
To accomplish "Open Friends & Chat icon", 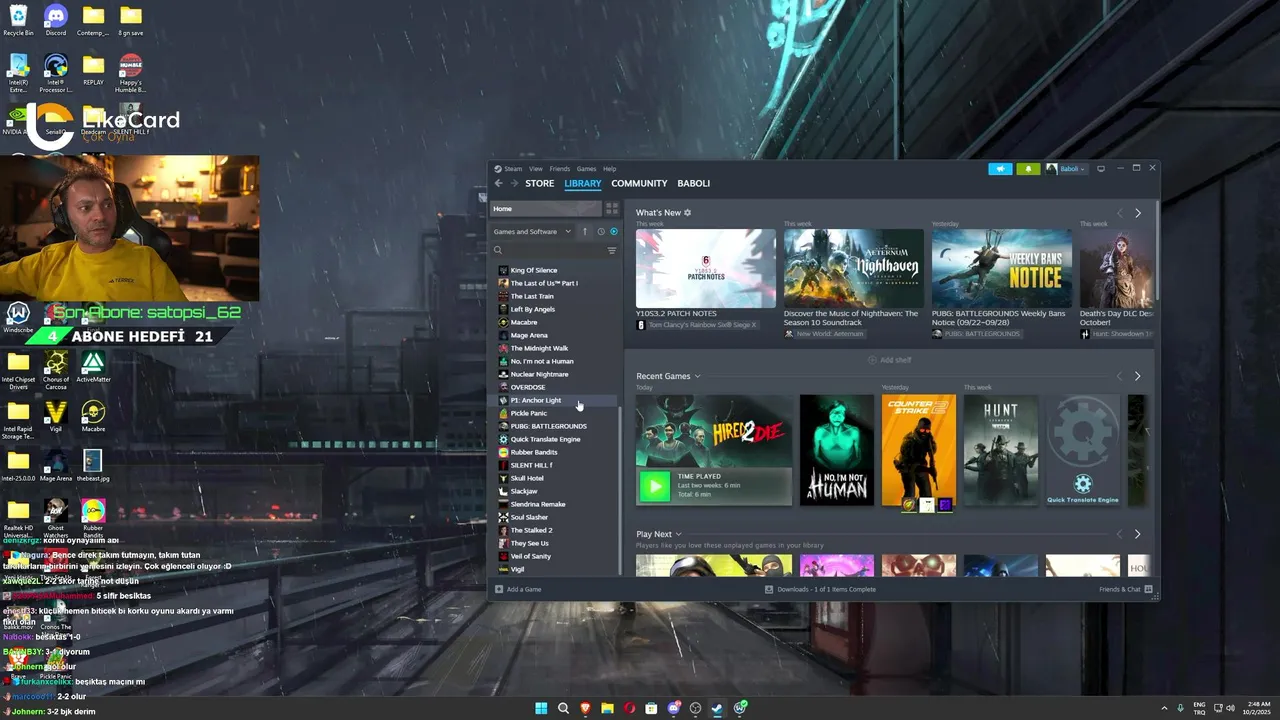I will [x=1148, y=589].
